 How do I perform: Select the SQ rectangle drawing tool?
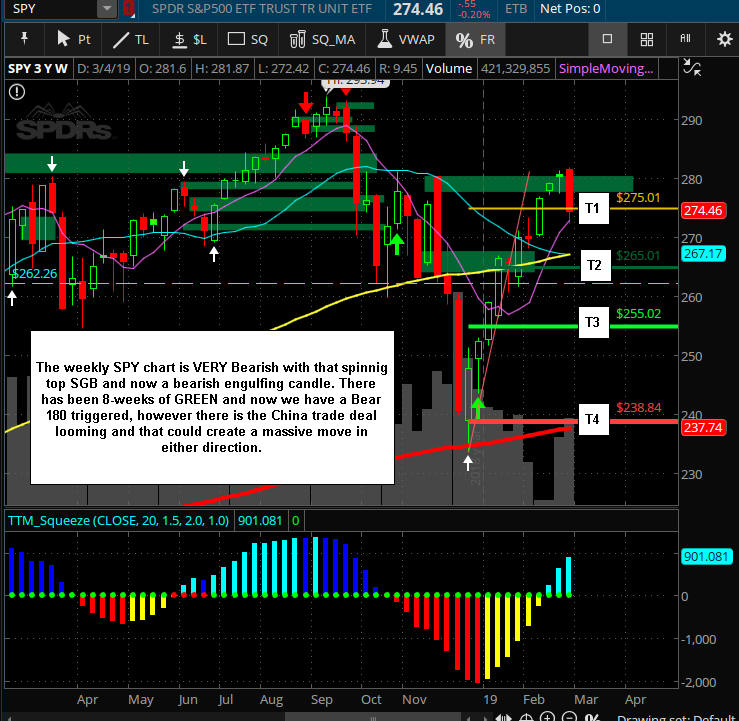click(x=247, y=40)
